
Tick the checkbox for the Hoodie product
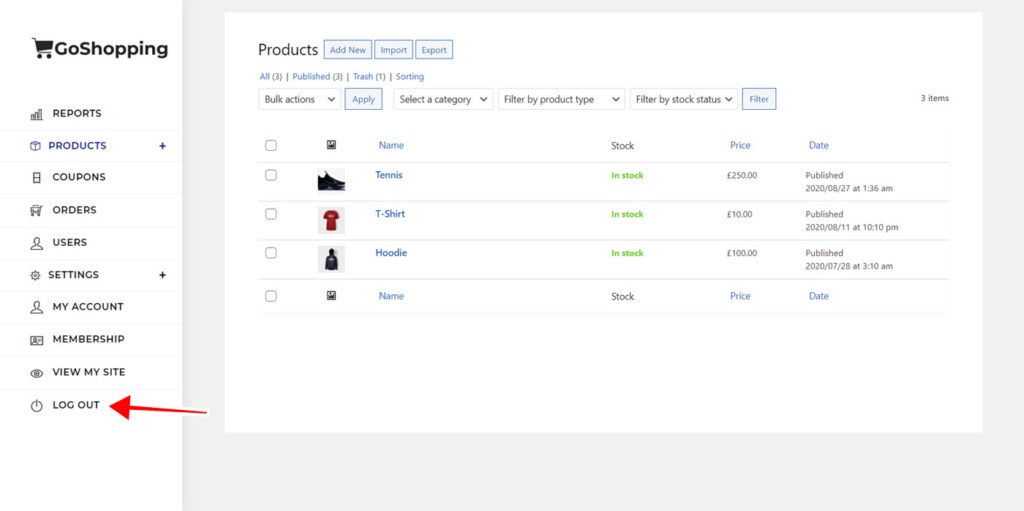(x=271, y=253)
